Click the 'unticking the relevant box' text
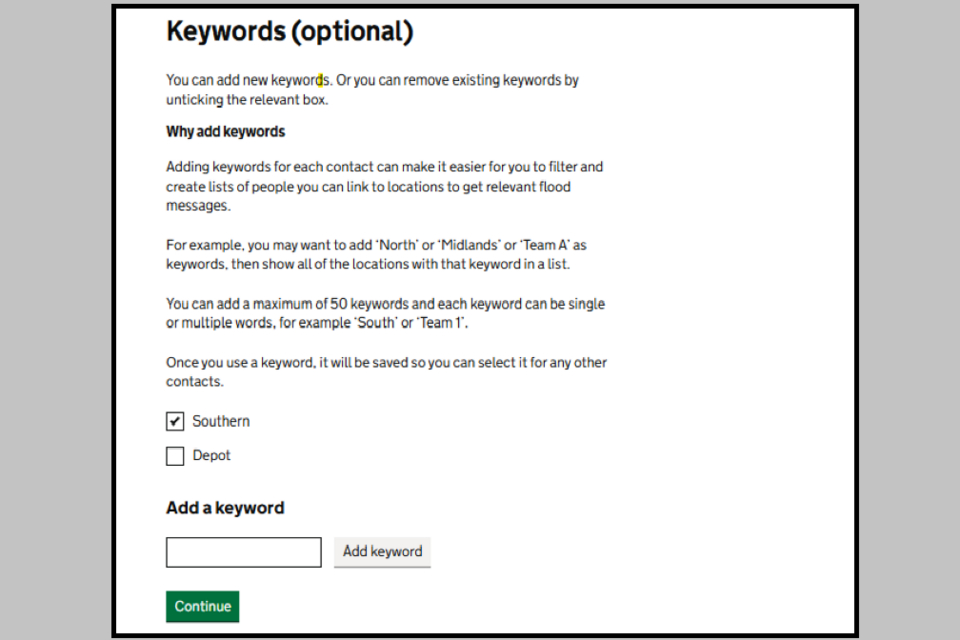 pos(246,100)
